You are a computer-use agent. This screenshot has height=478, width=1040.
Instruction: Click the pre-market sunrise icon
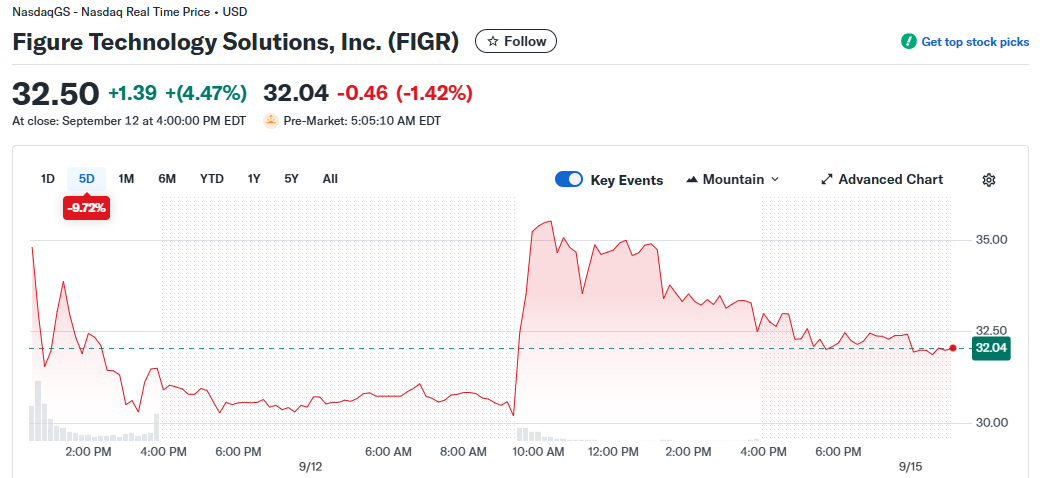[270, 121]
